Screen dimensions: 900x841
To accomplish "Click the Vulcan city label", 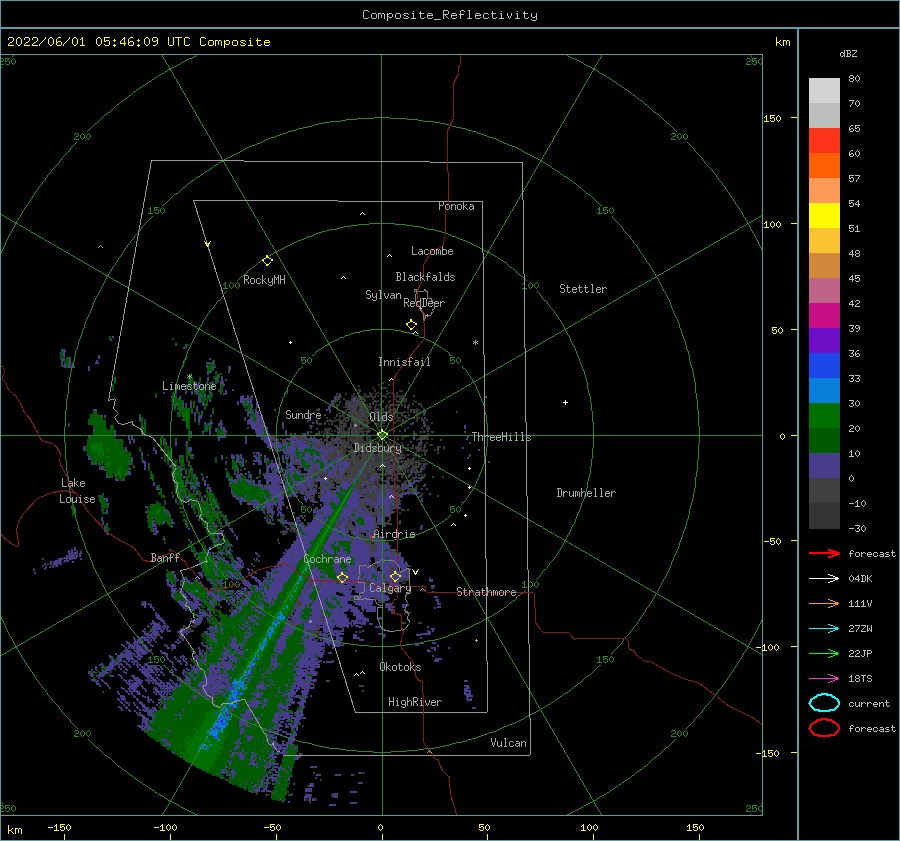I will (509, 743).
